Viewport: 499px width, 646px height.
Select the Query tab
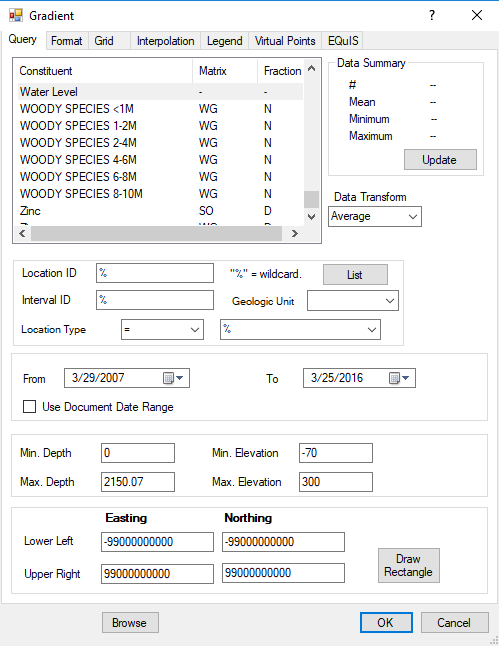pos(23,40)
